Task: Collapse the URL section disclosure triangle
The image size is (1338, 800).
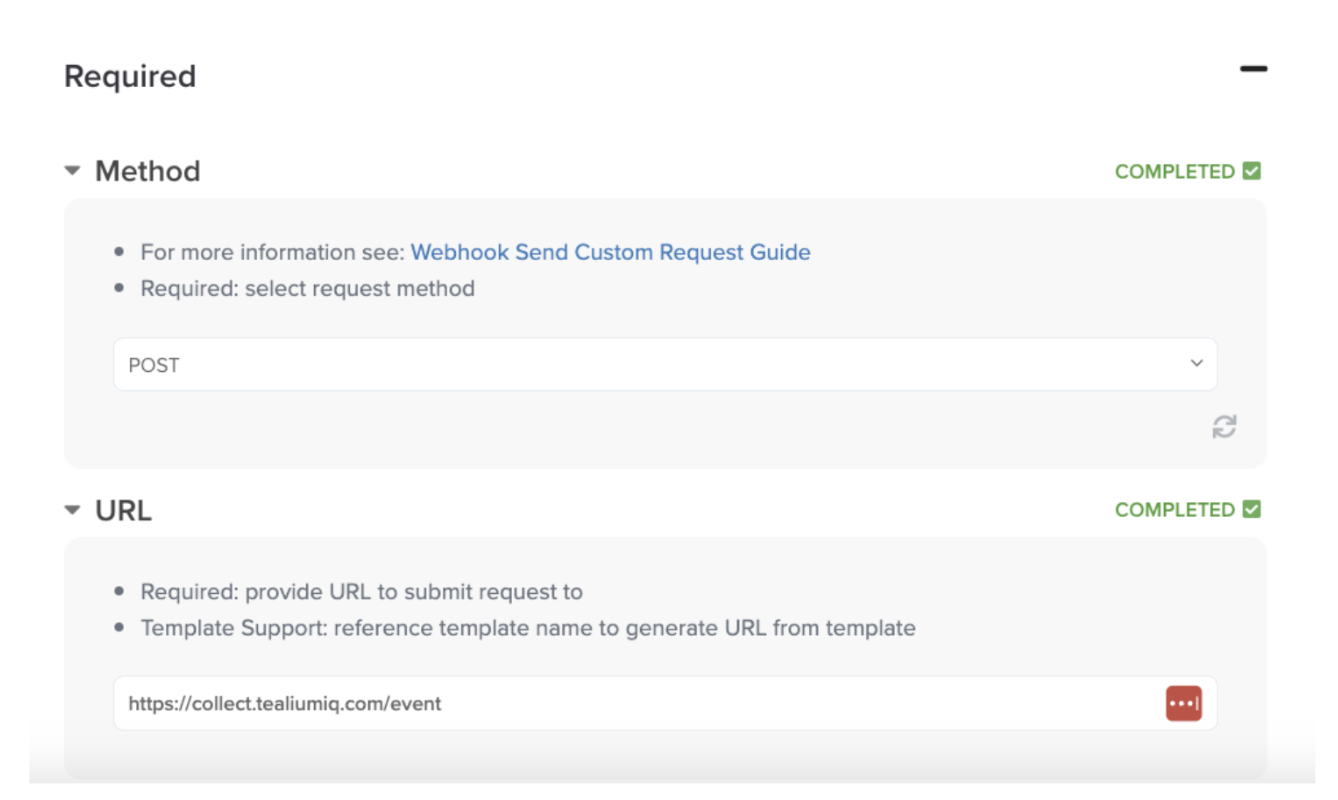Action: 72,510
